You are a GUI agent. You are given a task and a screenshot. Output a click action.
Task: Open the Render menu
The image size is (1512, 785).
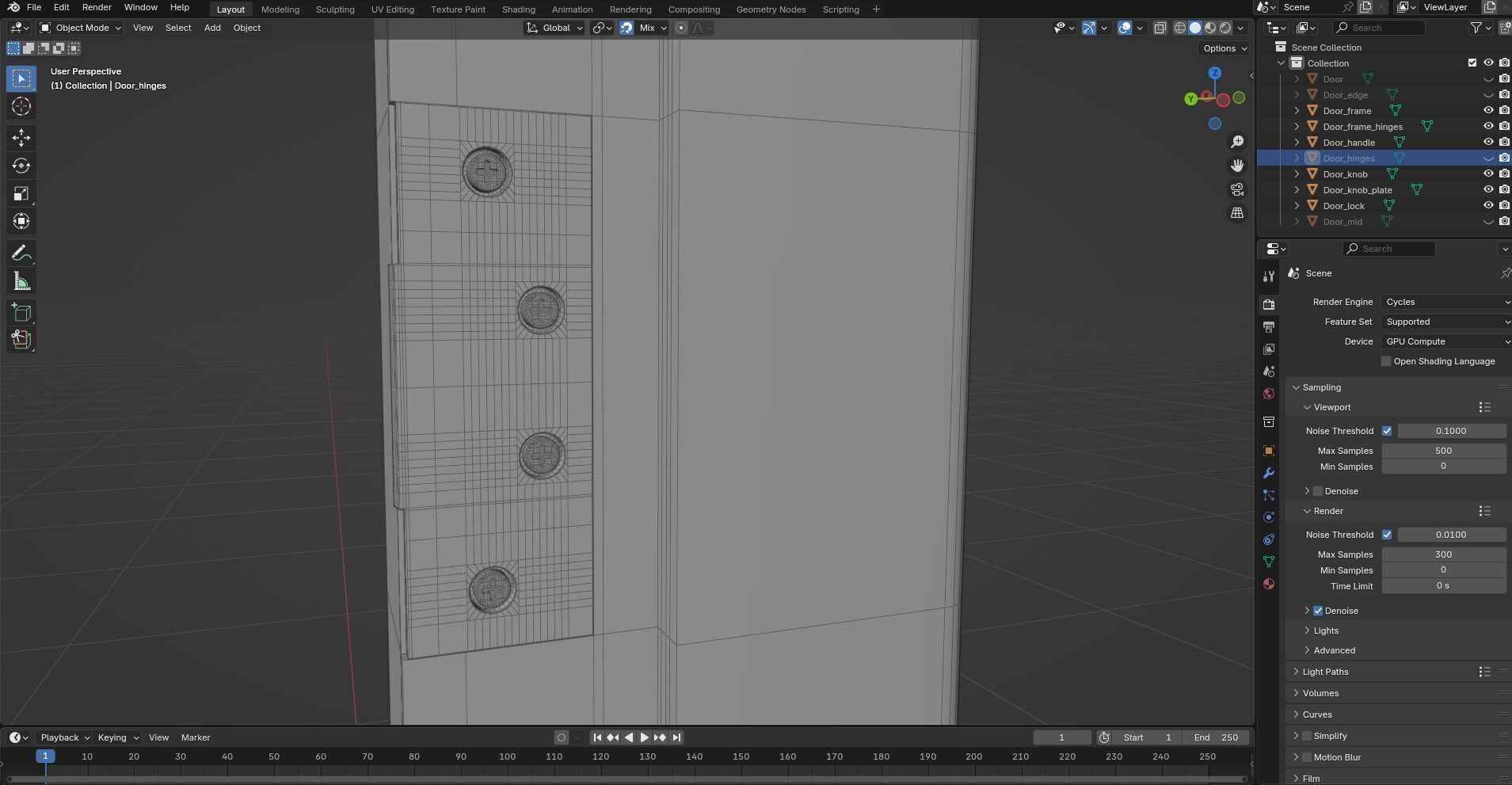97,7
